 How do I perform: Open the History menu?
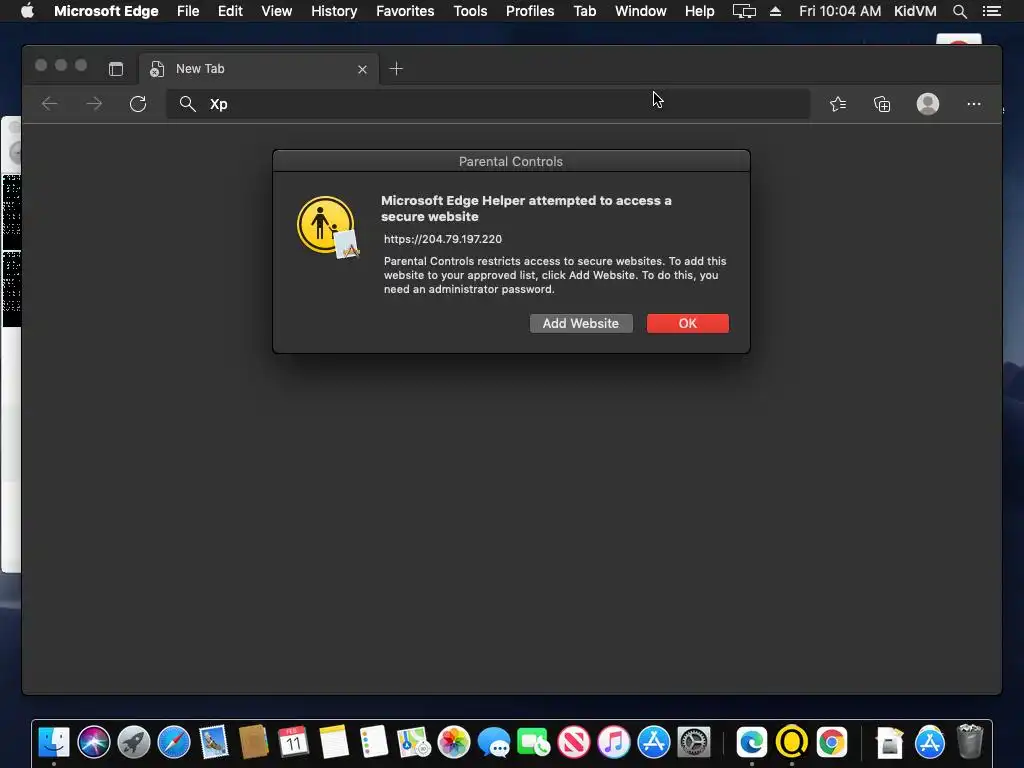[x=334, y=11]
